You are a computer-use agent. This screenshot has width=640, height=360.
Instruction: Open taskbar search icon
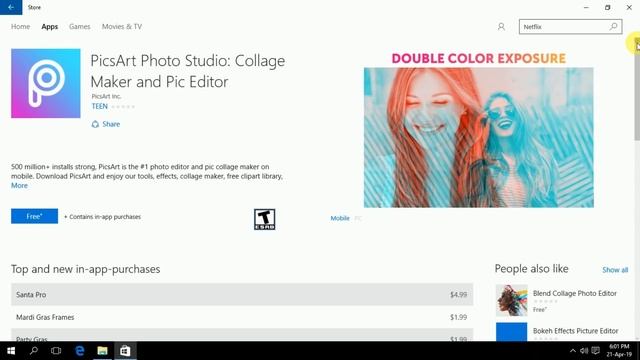tap(34, 351)
